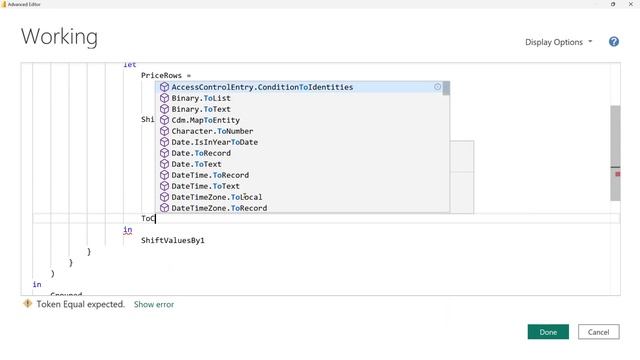640x360 pixels.
Task: Place cursor on the PriceRows line
Action: 166,76
